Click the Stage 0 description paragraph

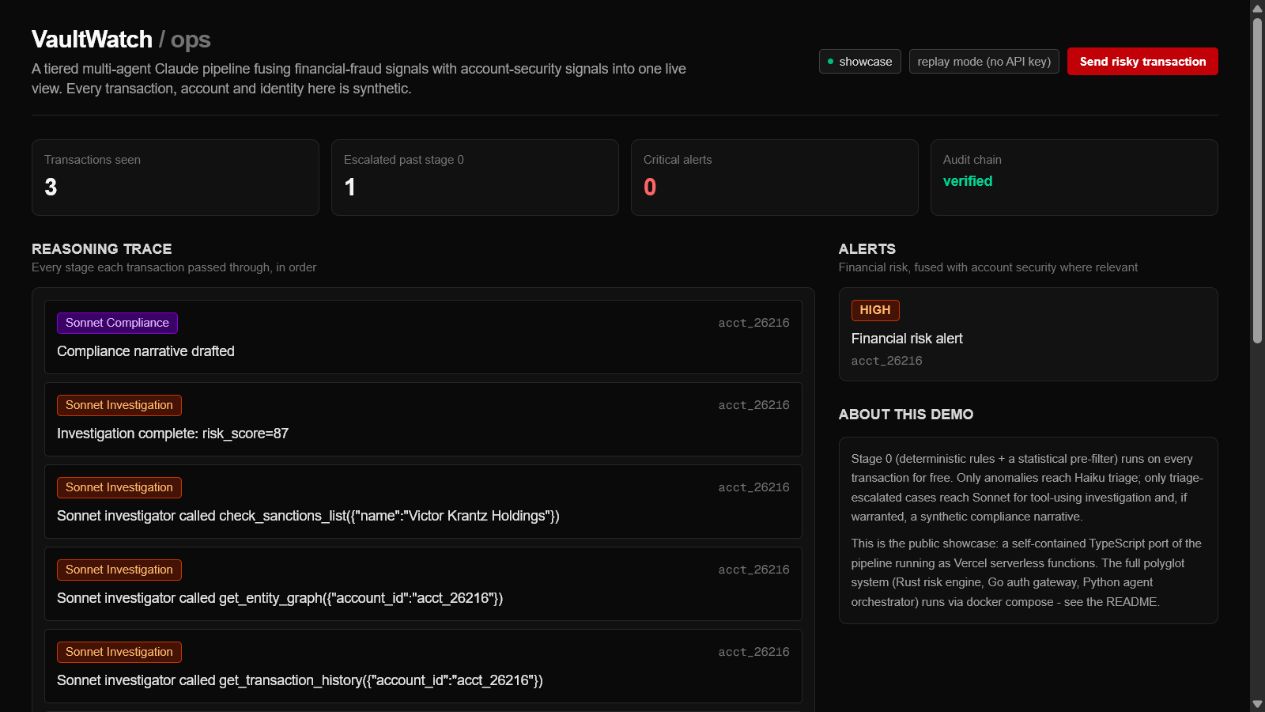coord(1028,488)
